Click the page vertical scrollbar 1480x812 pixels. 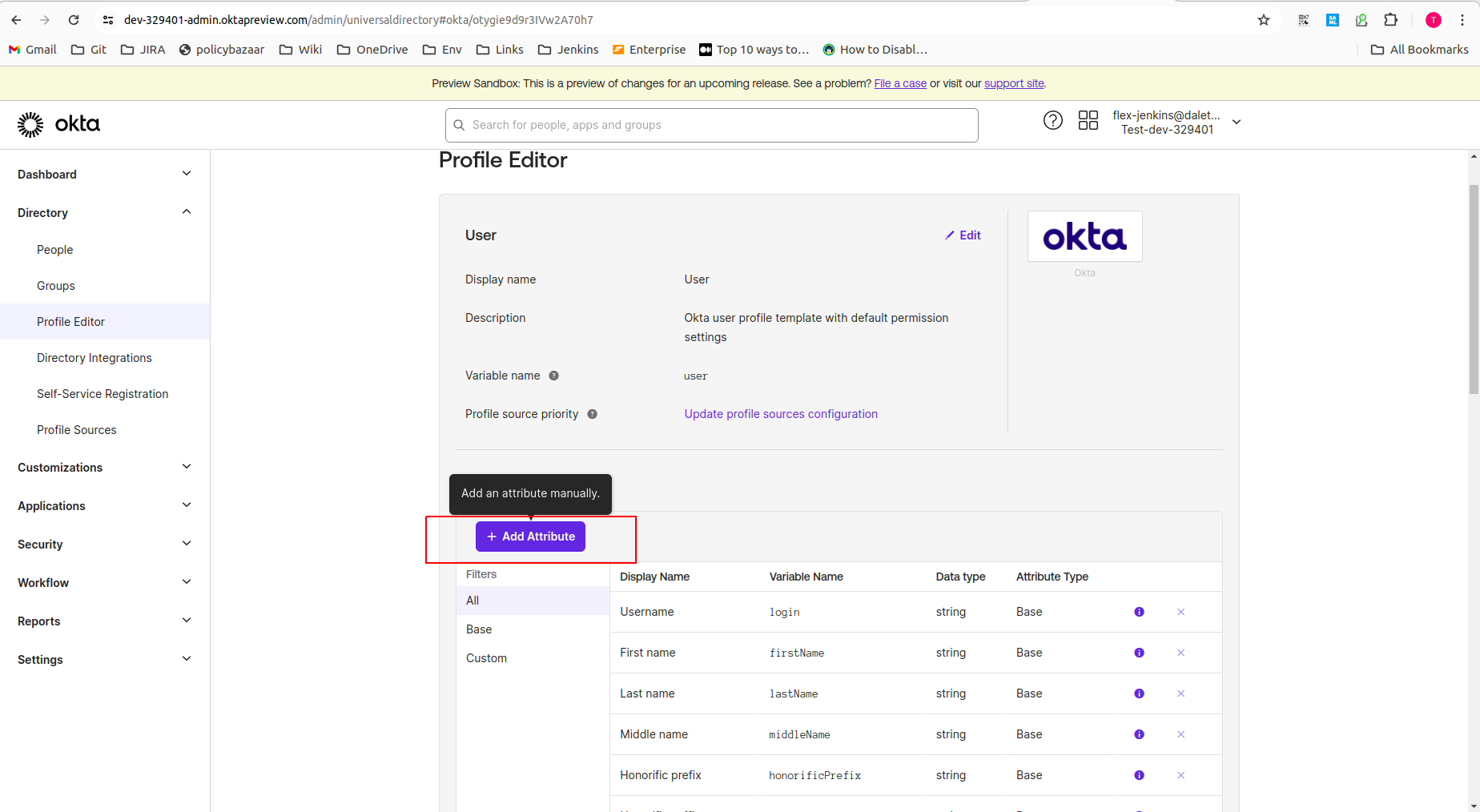pyautogui.click(x=1474, y=289)
